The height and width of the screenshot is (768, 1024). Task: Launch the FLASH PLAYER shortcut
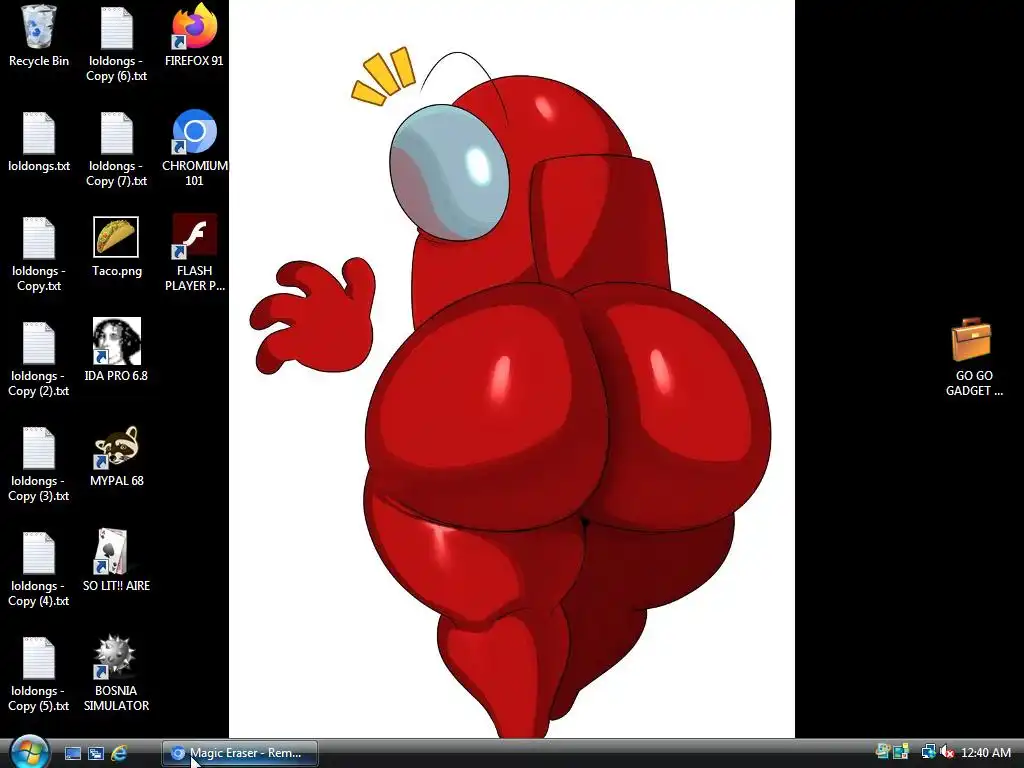[x=194, y=253]
